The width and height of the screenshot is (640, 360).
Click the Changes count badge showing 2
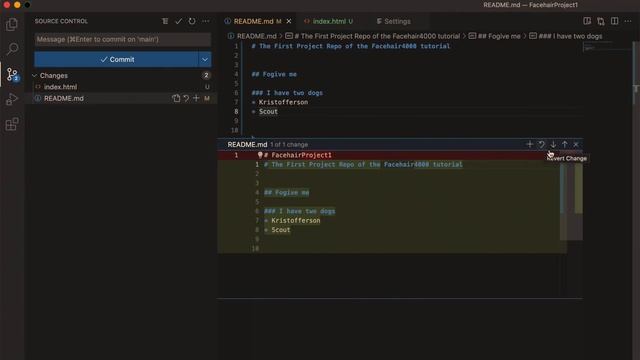tap(206, 76)
